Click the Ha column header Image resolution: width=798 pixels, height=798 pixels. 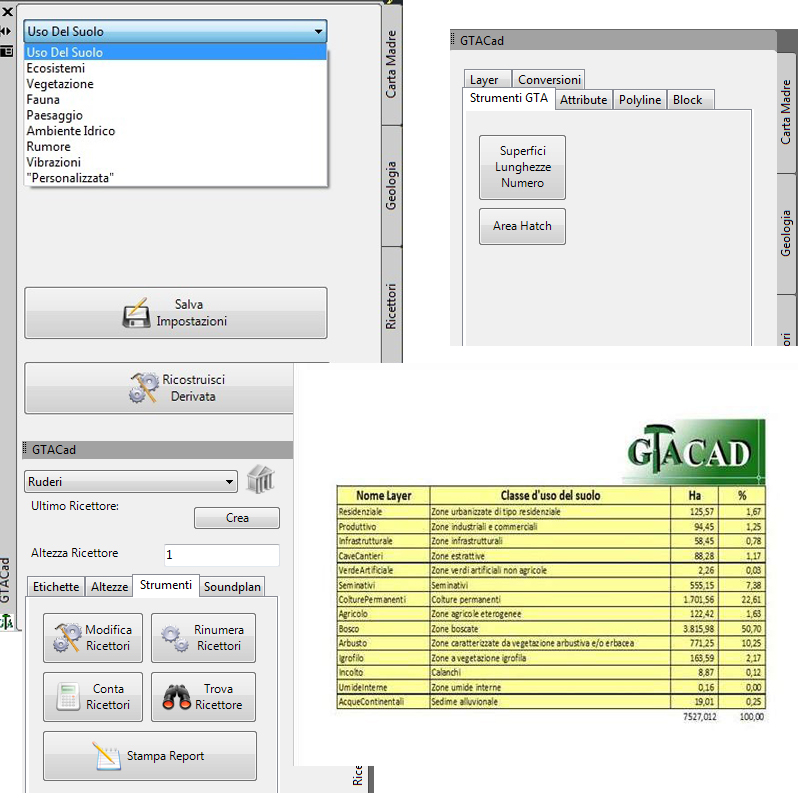695,495
